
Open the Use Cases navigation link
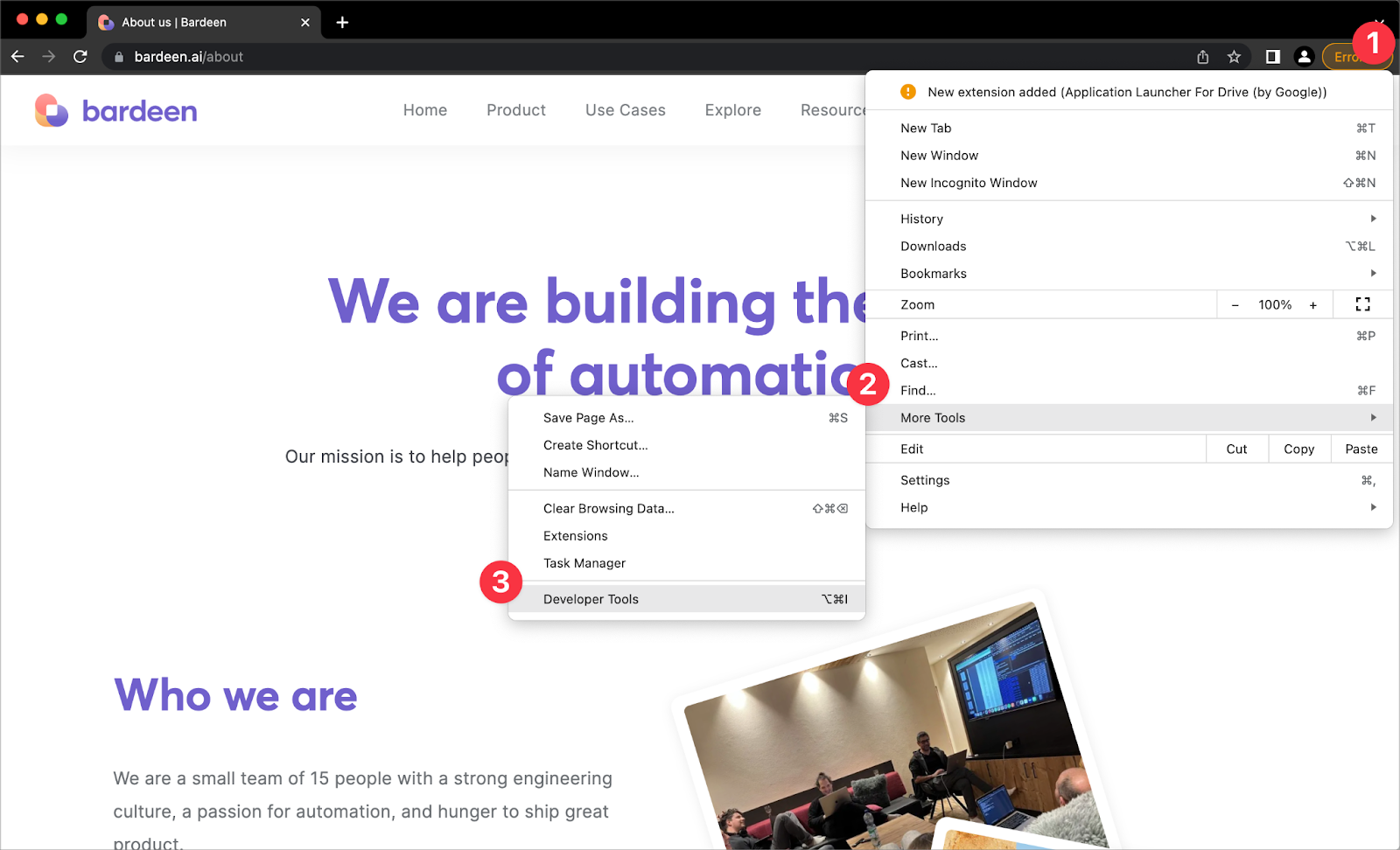coord(625,110)
